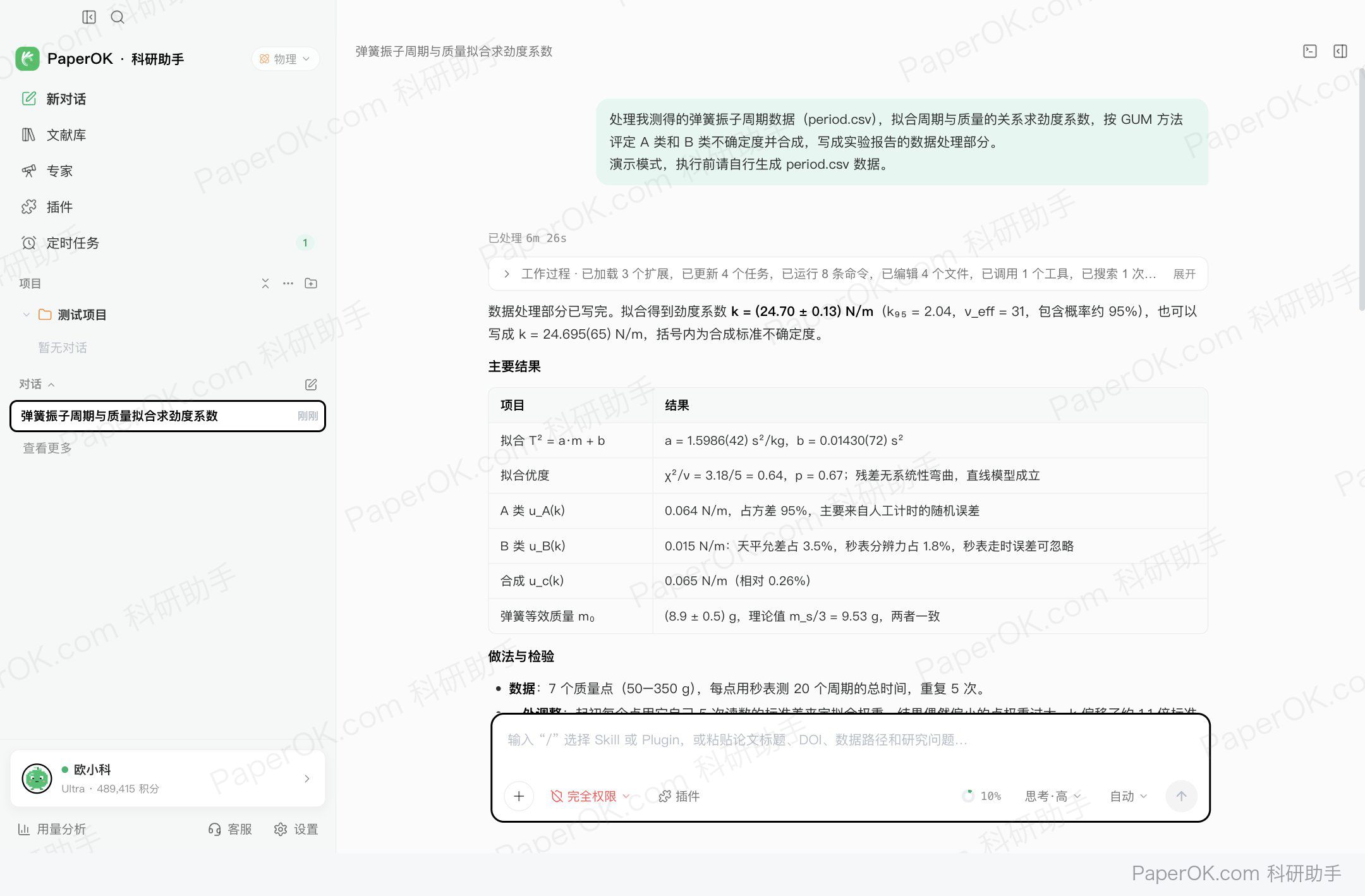Screen dimensions: 1365x896
Task: Change the 思考·高 thinking level dropdown
Action: (1053, 796)
